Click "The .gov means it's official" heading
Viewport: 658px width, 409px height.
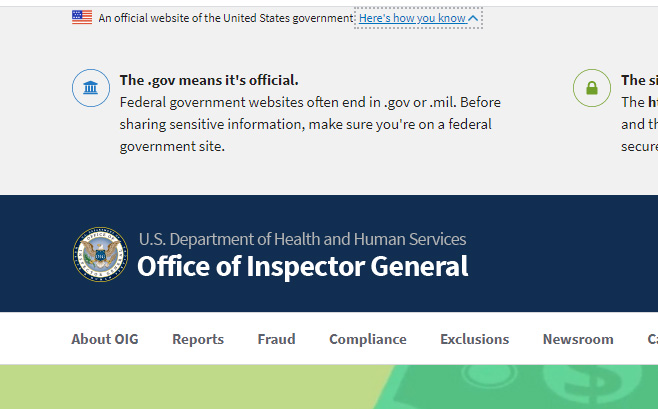click(x=209, y=80)
